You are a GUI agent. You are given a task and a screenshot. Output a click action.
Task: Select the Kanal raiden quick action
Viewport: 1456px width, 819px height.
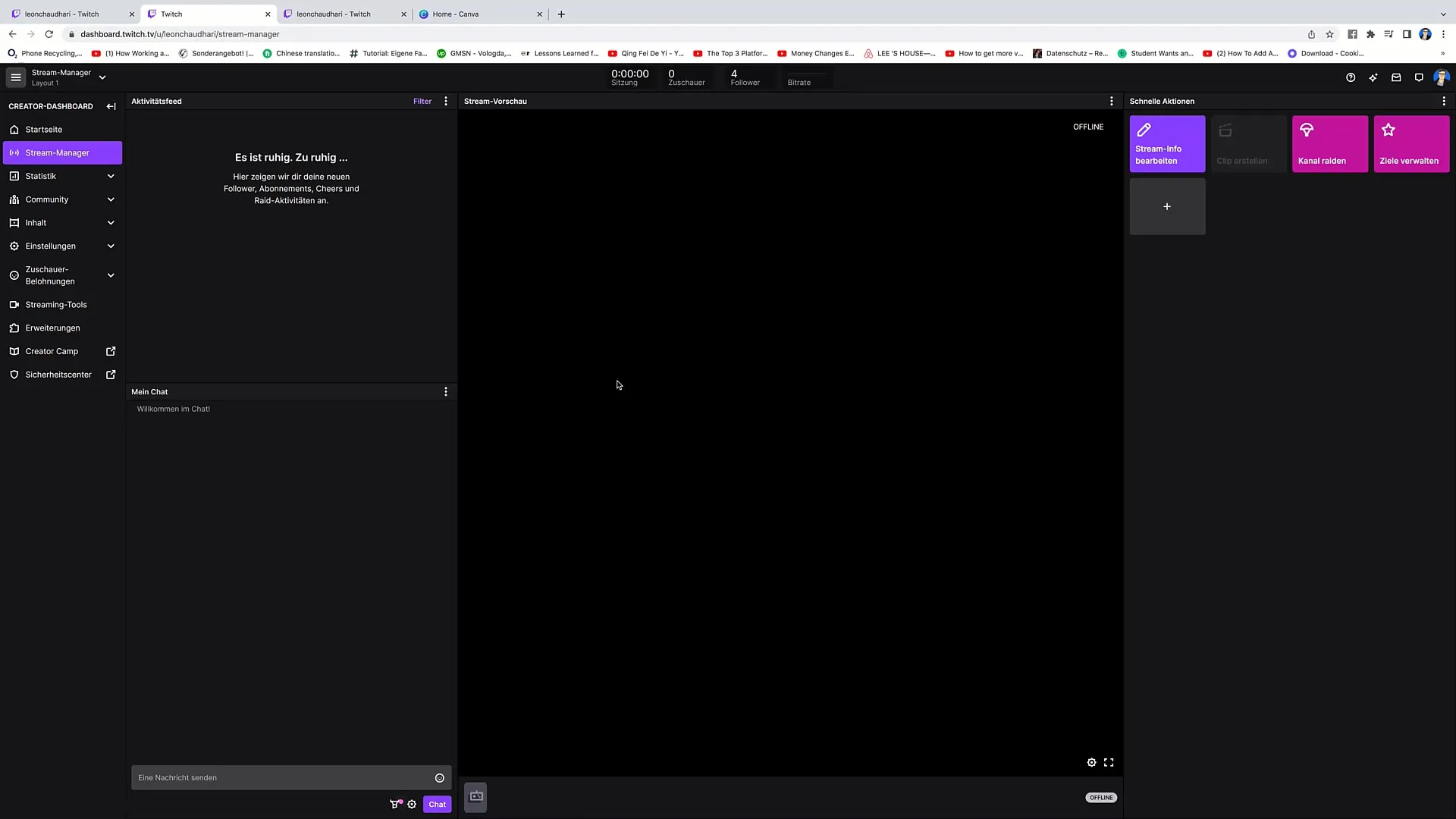pyautogui.click(x=1329, y=143)
